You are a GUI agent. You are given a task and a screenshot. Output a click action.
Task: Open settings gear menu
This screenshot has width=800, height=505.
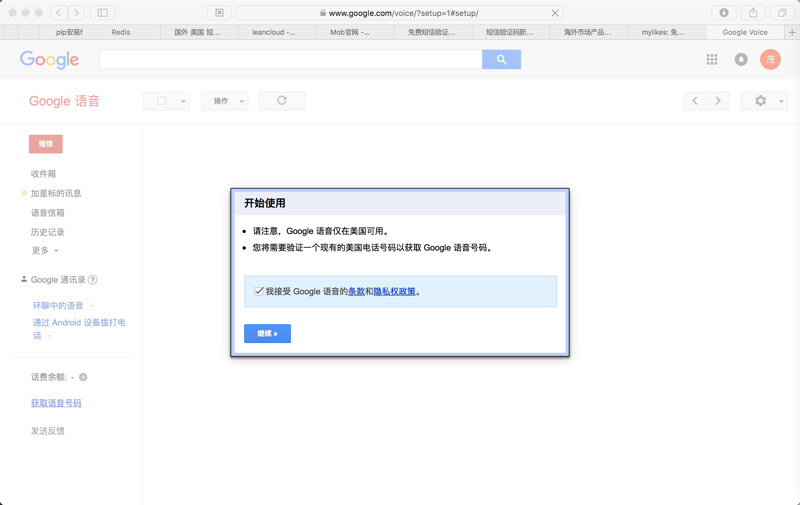(764, 101)
